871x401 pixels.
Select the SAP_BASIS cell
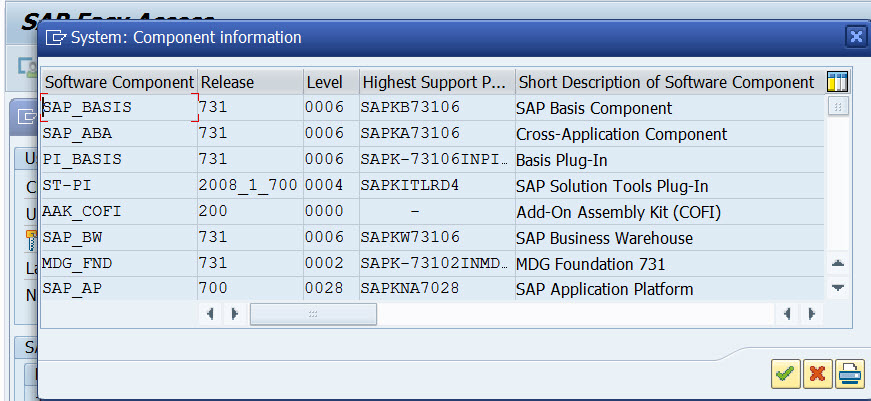point(119,107)
